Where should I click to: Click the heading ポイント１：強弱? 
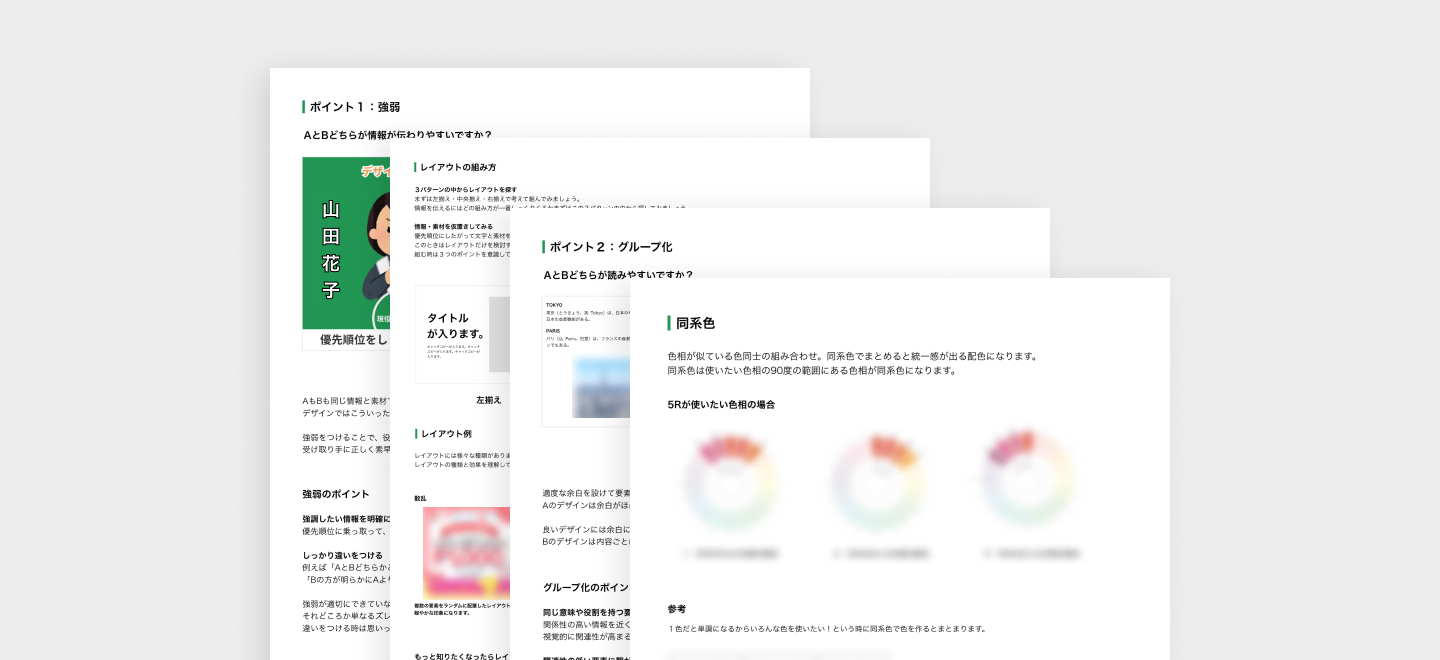[355, 107]
